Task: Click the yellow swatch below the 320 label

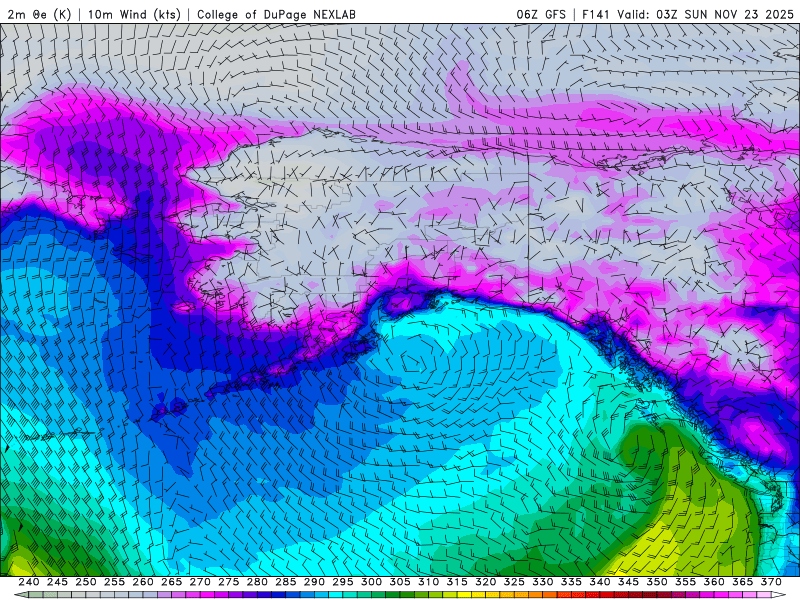Action: click(x=479, y=595)
